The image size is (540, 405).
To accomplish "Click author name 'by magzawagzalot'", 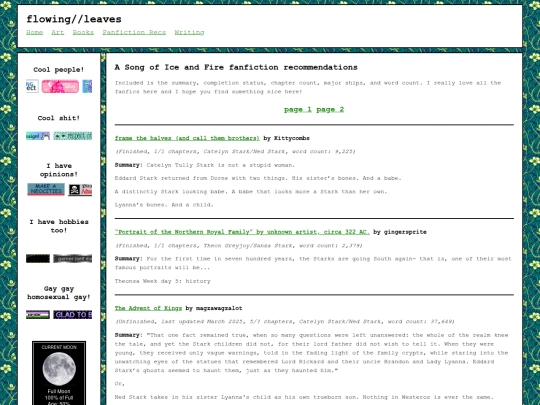I will tap(214, 308).
